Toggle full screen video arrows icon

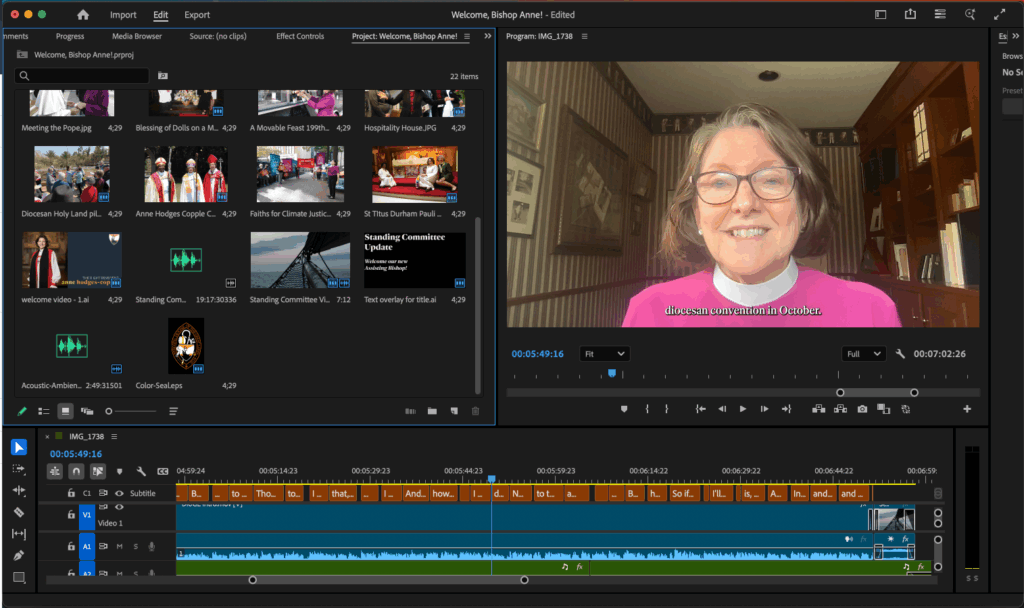tap(999, 14)
